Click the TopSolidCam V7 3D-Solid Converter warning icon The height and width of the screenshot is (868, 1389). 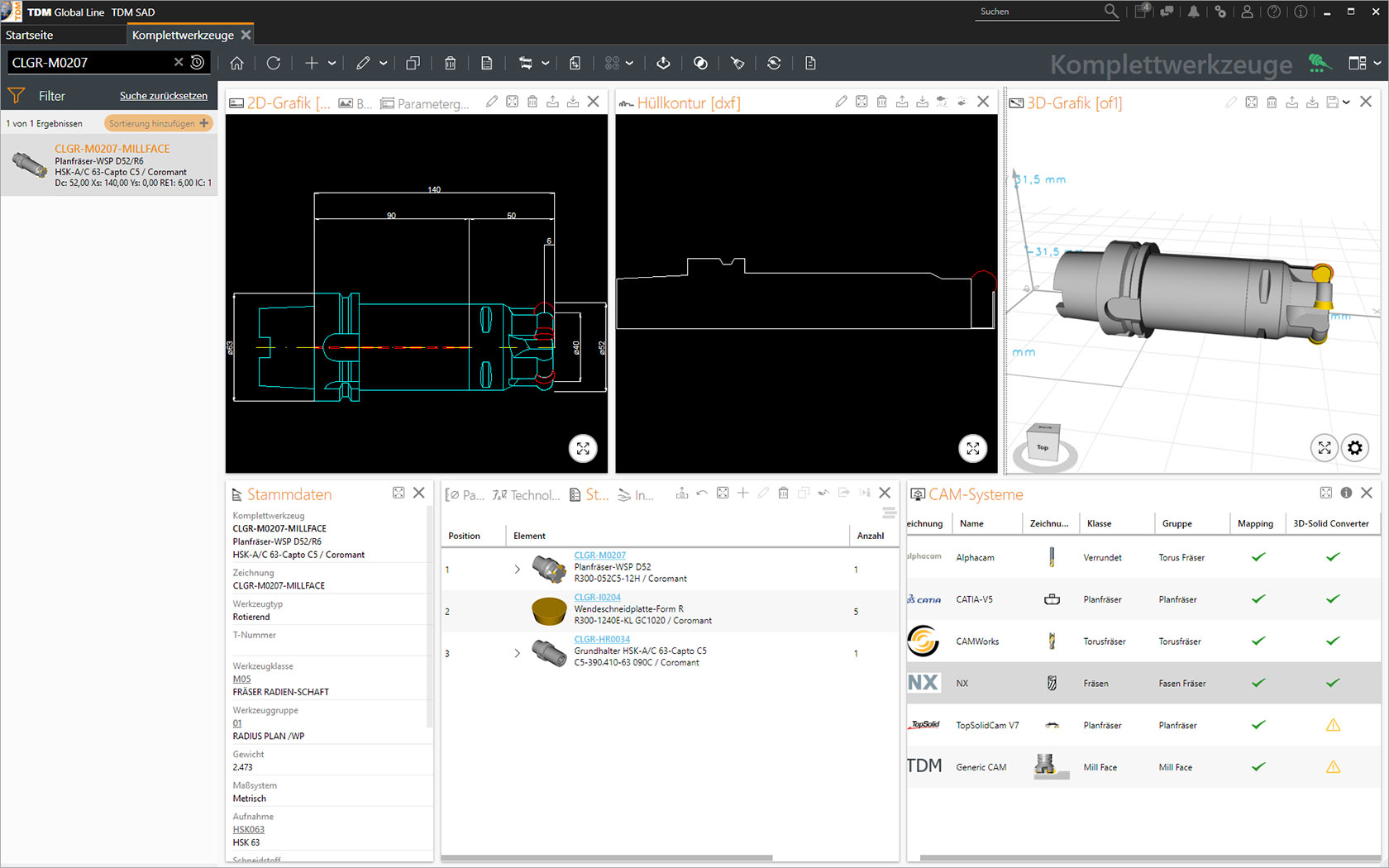pos(1333,725)
